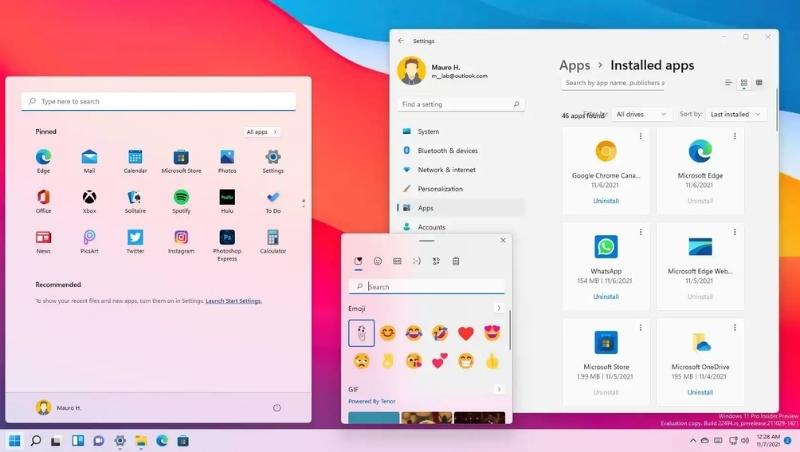Select most recently used tab in emoji panel
The image size is (800, 452).
(358, 261)
